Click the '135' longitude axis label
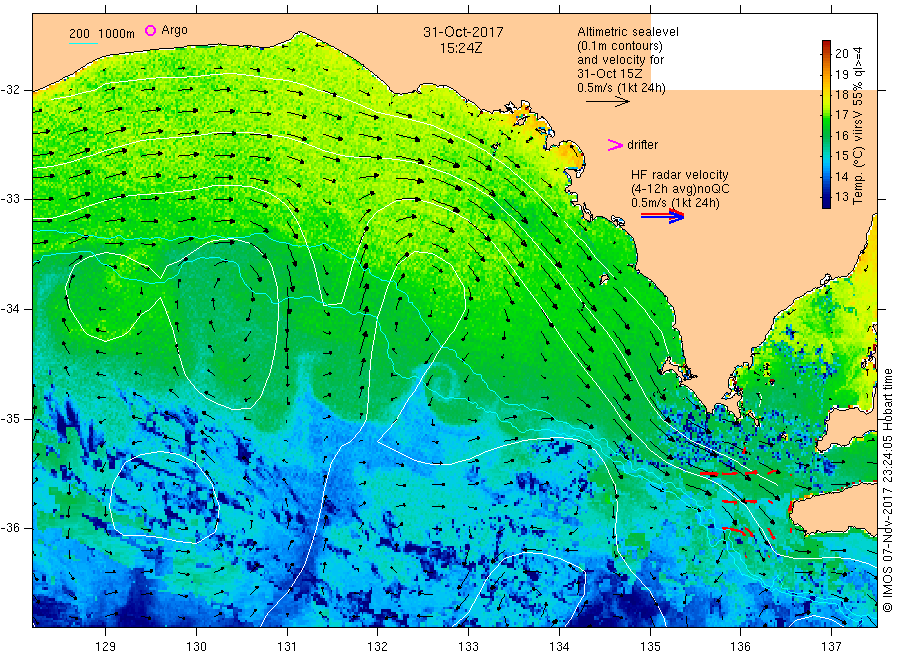900x660 pixels. [x=650, y=647]
